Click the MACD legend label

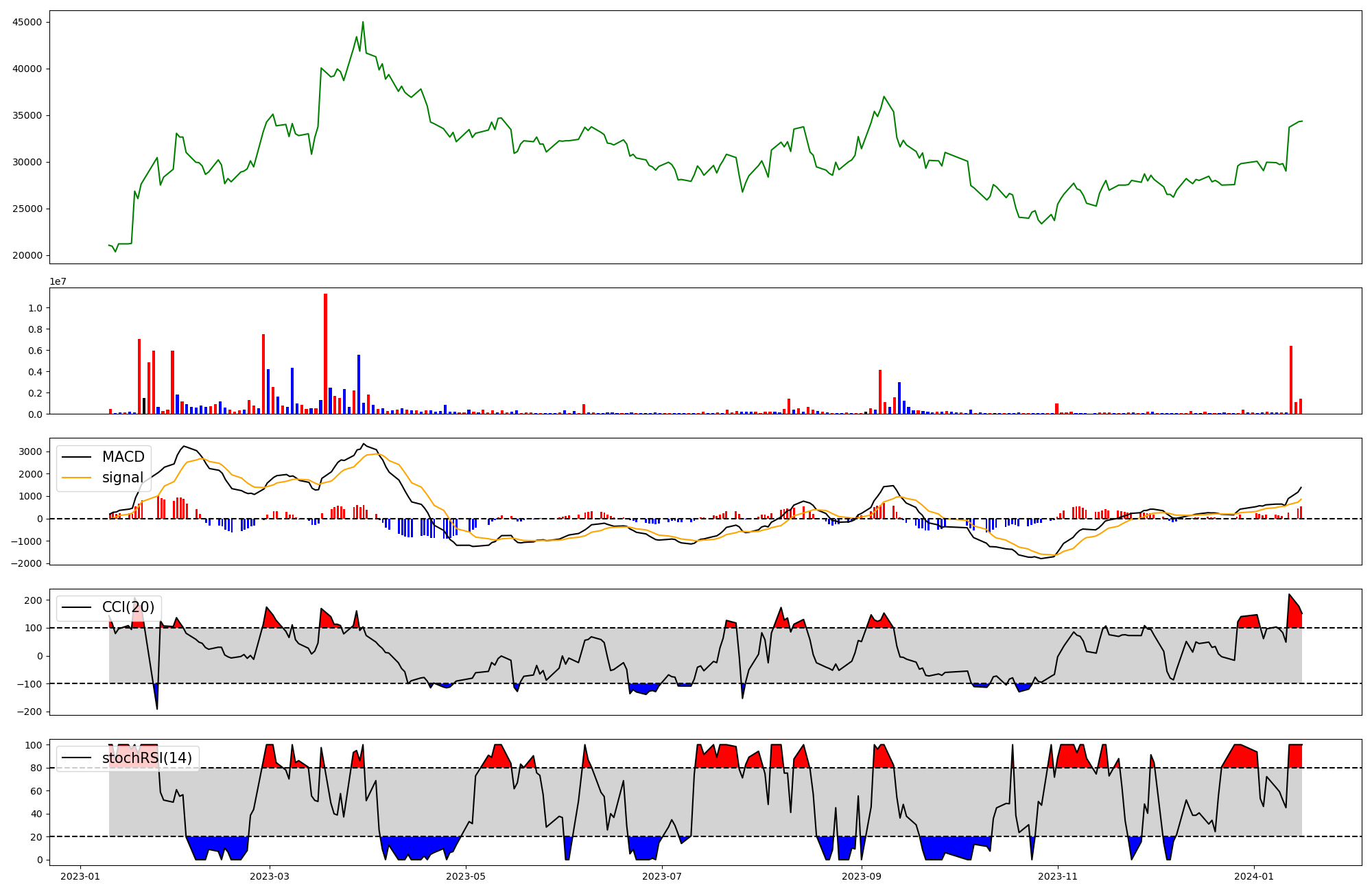click(123, 457)
